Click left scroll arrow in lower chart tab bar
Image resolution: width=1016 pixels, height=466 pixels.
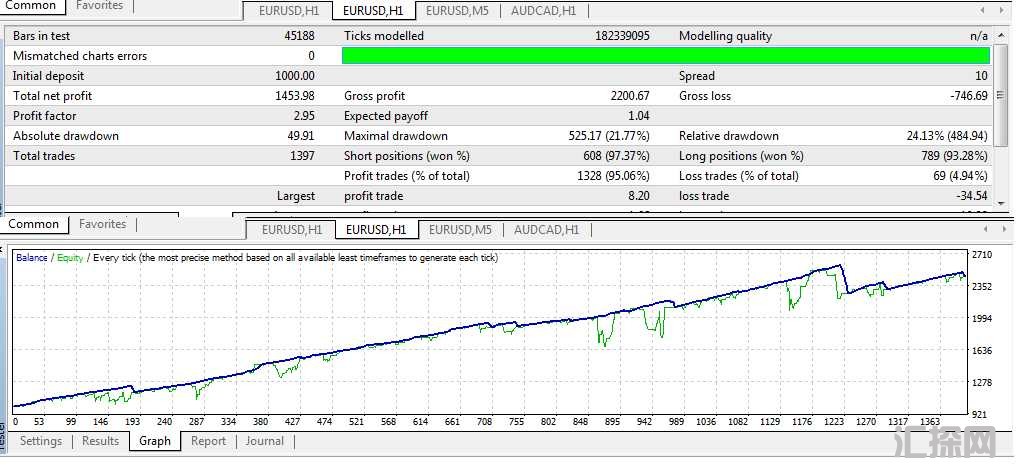click(x=986, y=229)
